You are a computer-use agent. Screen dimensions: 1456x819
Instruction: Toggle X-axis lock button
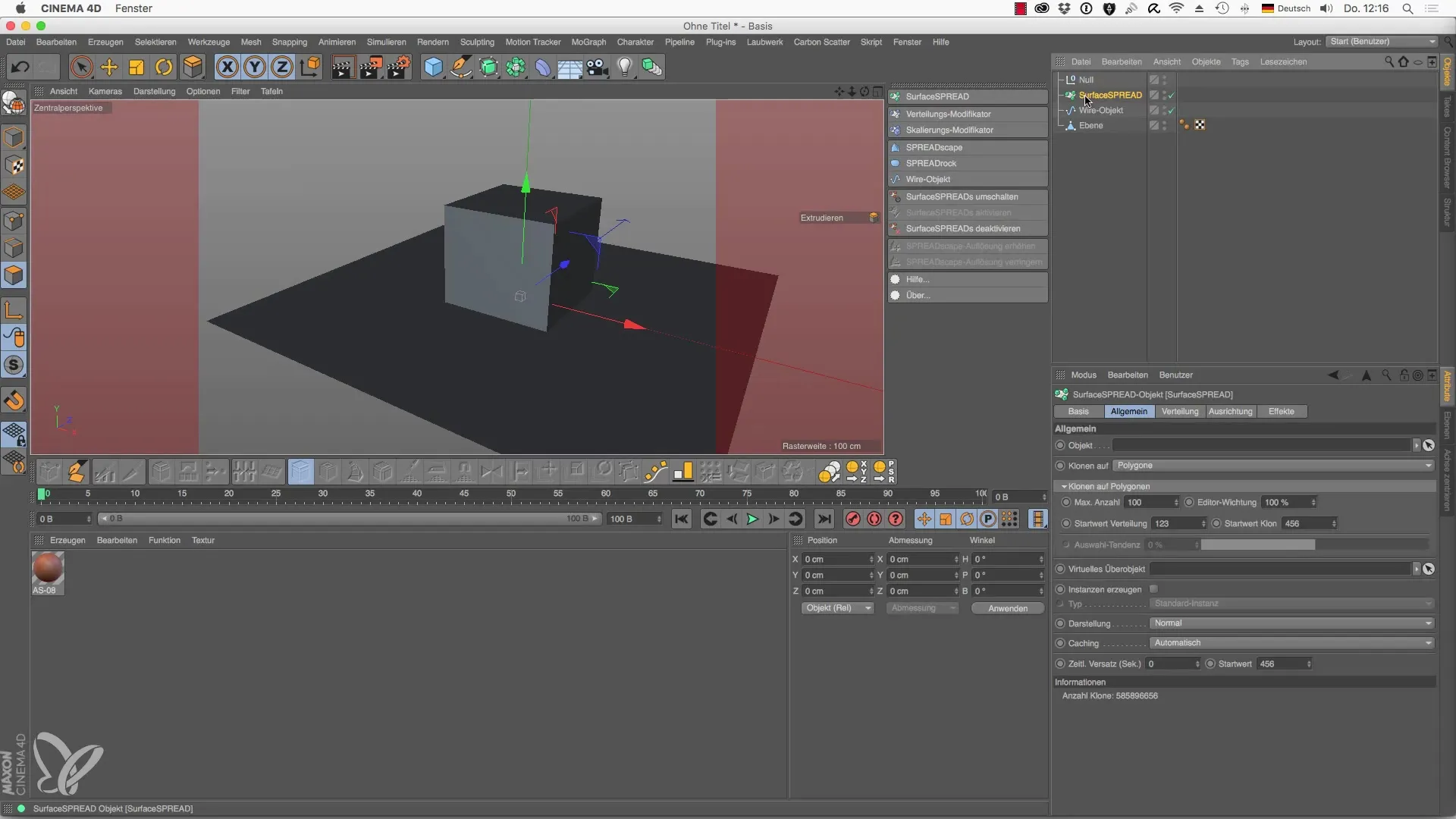tap(227, 67)
